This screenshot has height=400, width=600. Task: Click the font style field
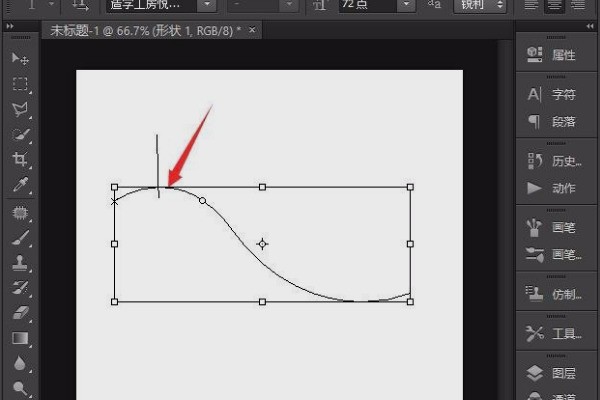pyautogui.click(x=255, y=5)
